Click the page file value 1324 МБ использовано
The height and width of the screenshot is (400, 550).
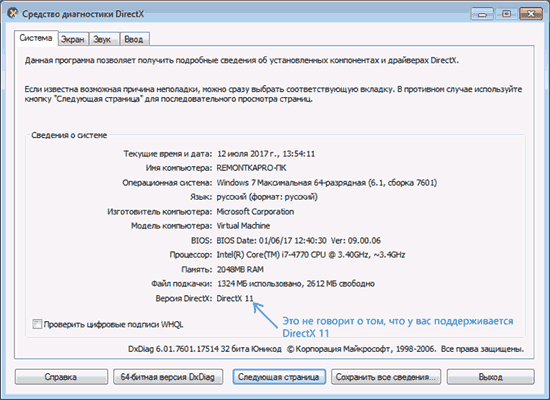coord(296,284)
